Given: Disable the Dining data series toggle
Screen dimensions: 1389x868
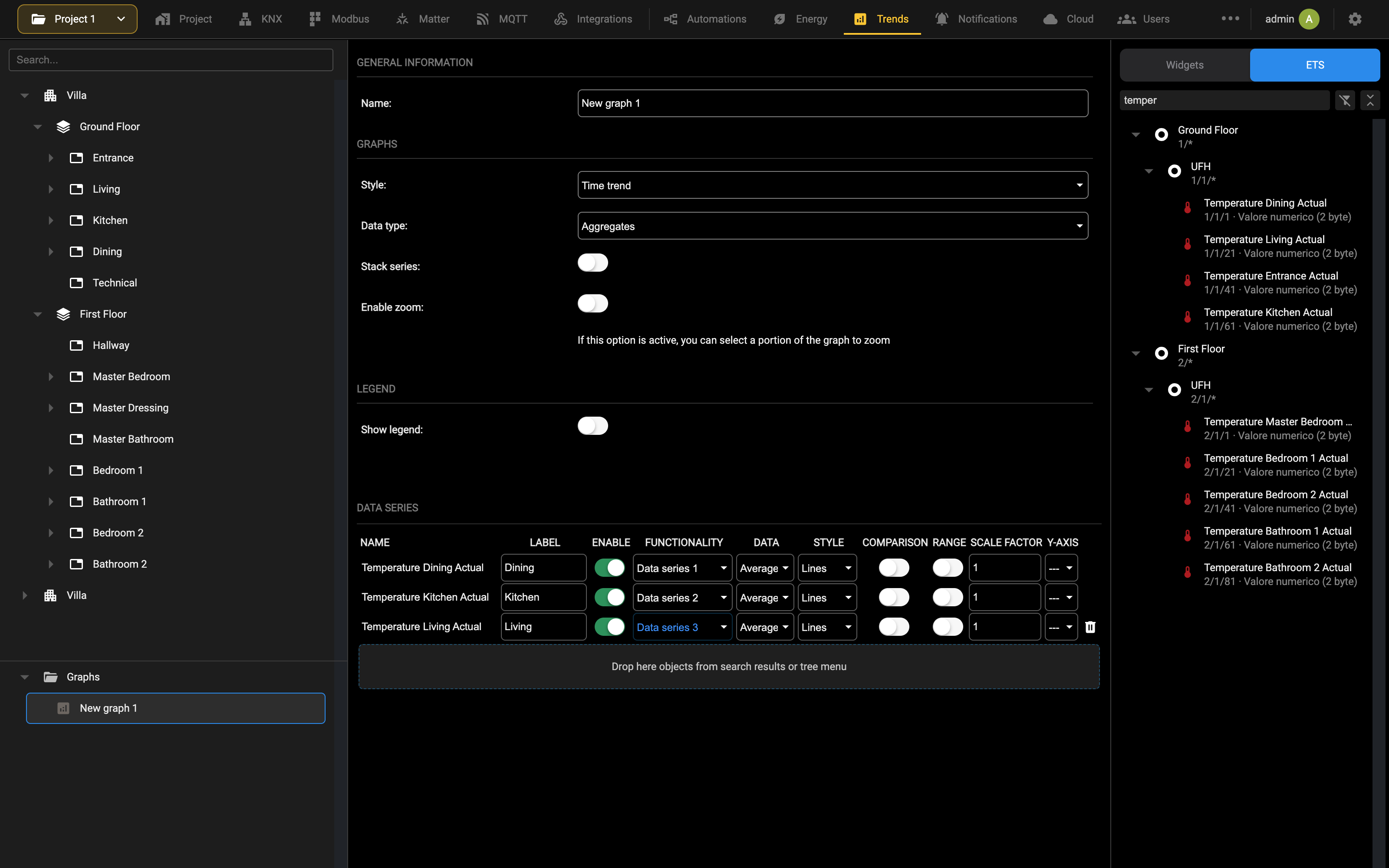Looking at the screenshot, I should coord(609,568).
